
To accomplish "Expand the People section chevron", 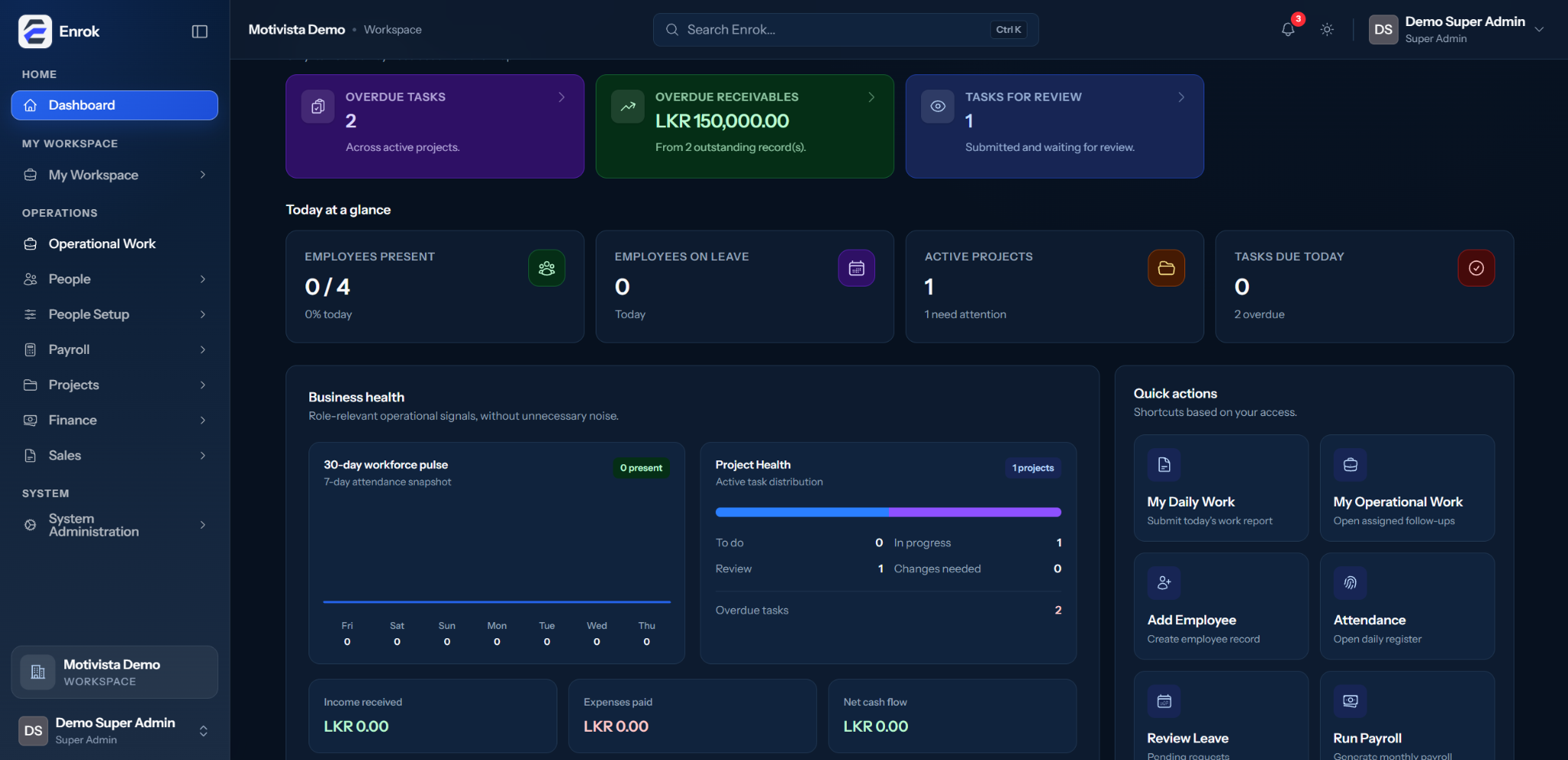I will [x=203, y=279].
